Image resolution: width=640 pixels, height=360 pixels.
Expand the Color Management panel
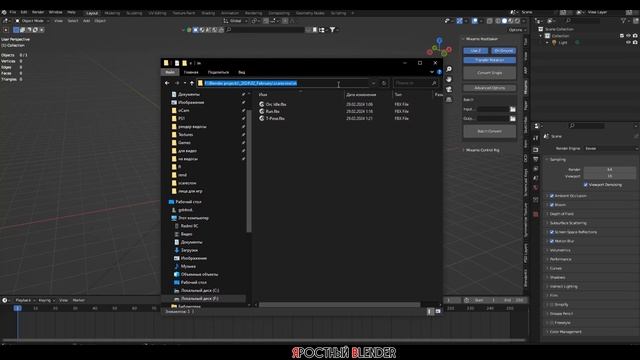click(x=565, y=332)
